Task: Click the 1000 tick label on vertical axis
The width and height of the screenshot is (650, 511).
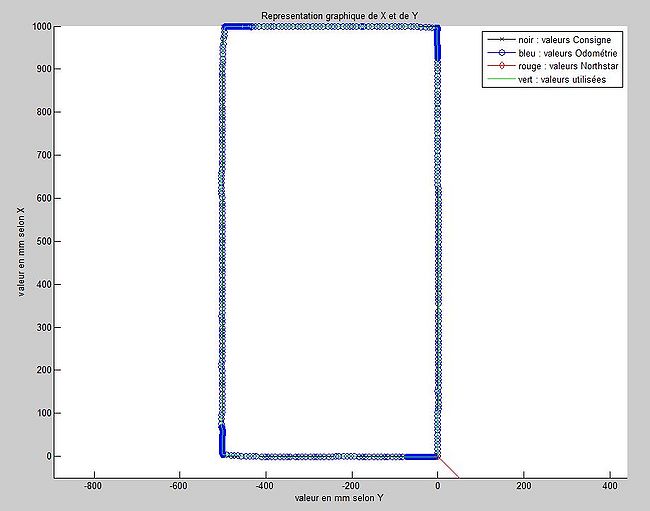Action: [x=38, y=27]
